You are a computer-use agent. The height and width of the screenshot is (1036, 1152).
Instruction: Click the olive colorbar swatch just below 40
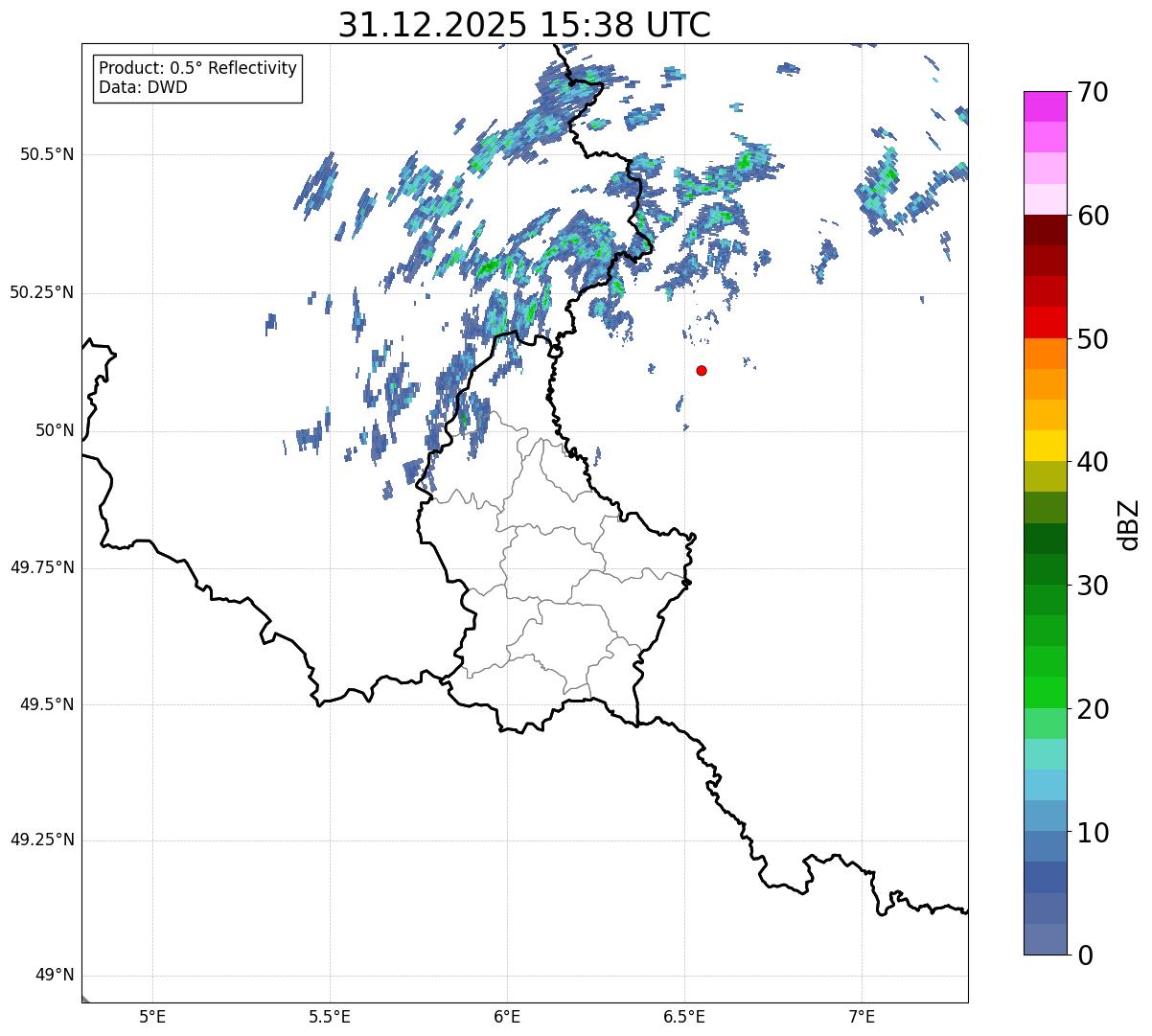1046,476
